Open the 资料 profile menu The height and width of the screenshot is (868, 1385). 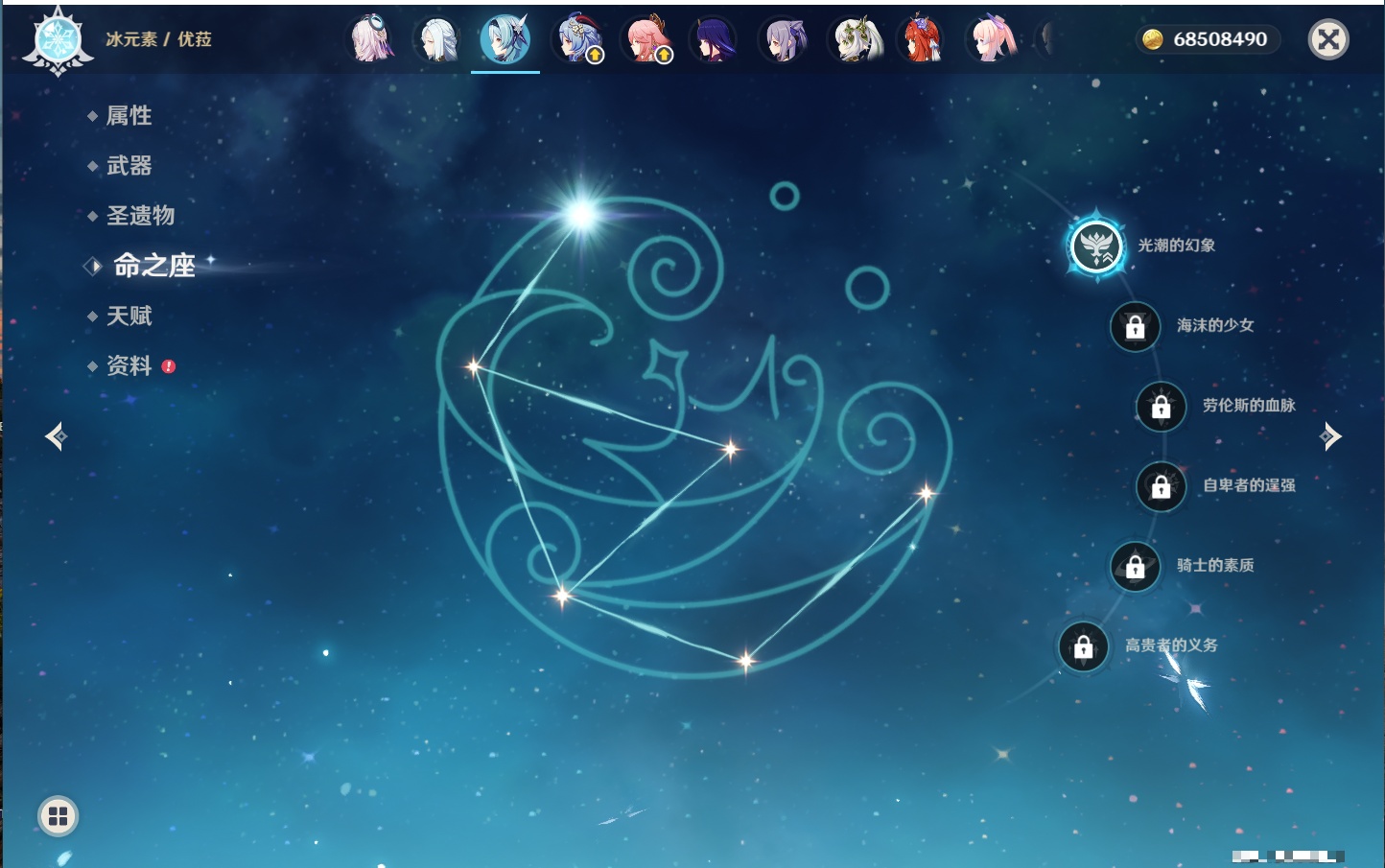tap(129, 365)
